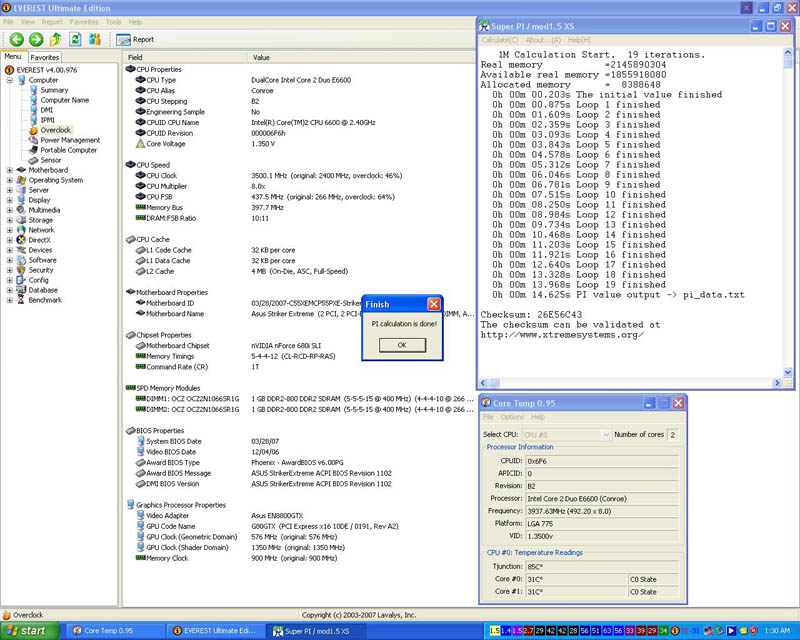Image resolution: width=800 pixels, height=640 pixels.
Task: Select the CPU FSB row
Action: point(300,197)
